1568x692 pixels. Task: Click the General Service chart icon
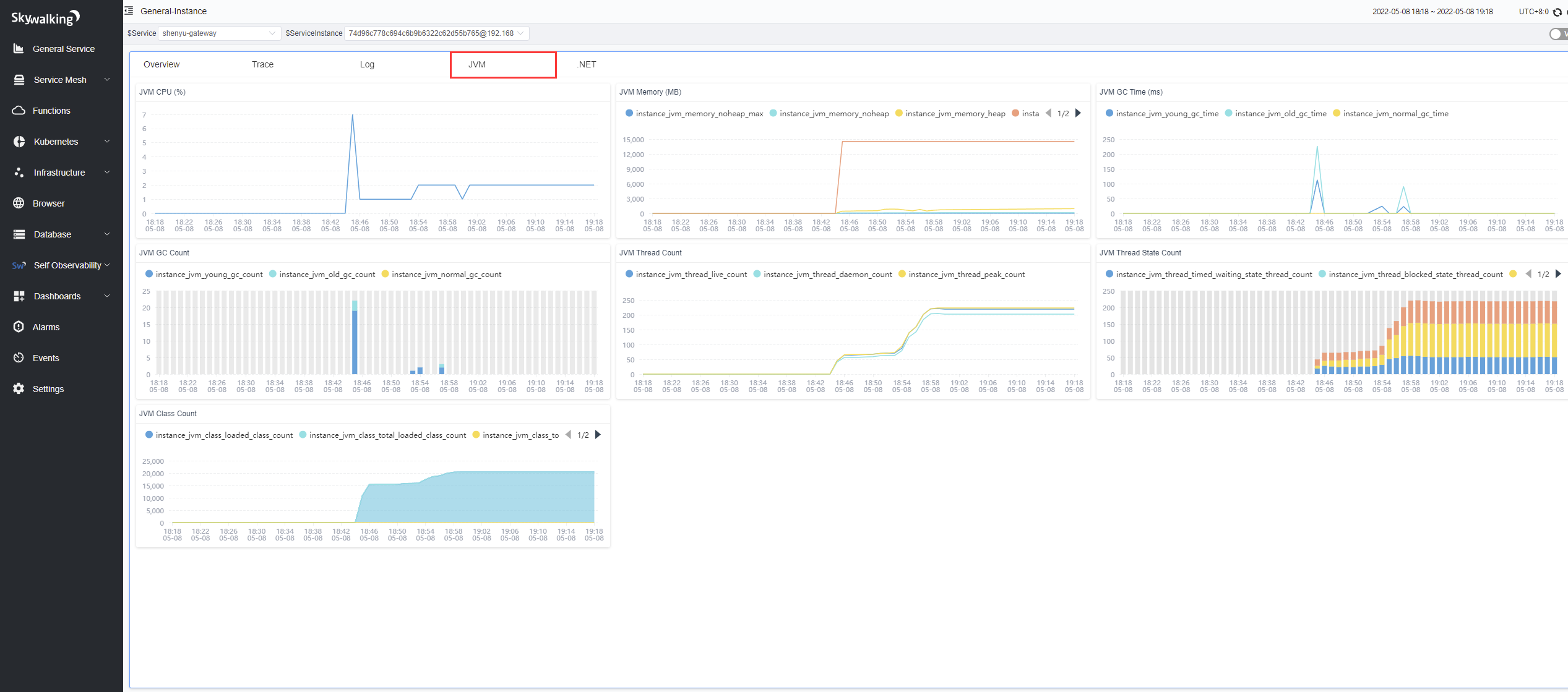(19, 48)
